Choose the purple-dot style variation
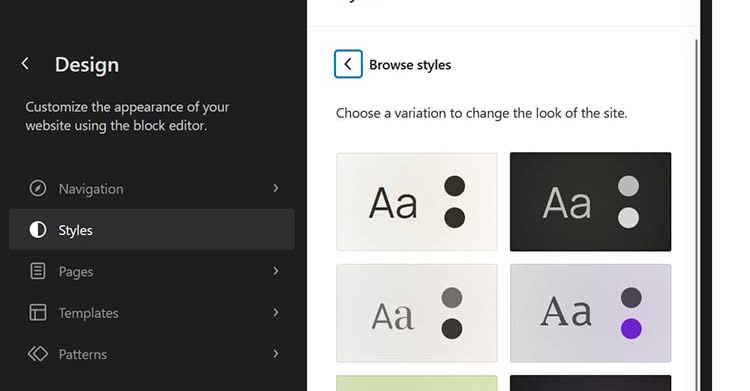The height and width of the screenshot is (391, 750). pyautogui.click(x=590, y=313)
